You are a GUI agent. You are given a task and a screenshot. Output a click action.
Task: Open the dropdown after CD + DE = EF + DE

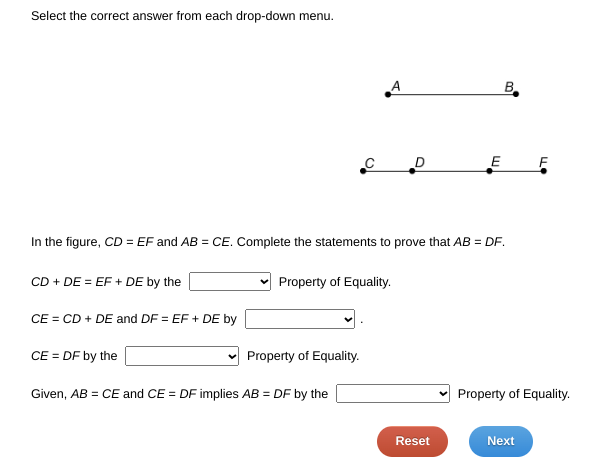[230, 282]
